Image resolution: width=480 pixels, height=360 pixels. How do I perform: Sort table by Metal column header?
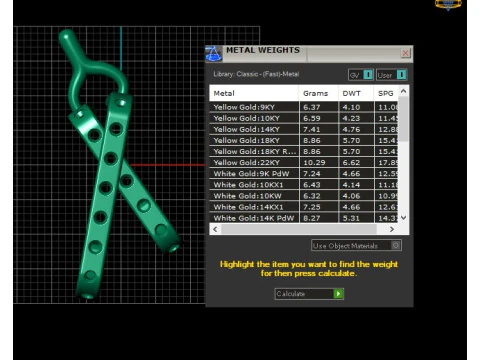click(254, 93)
